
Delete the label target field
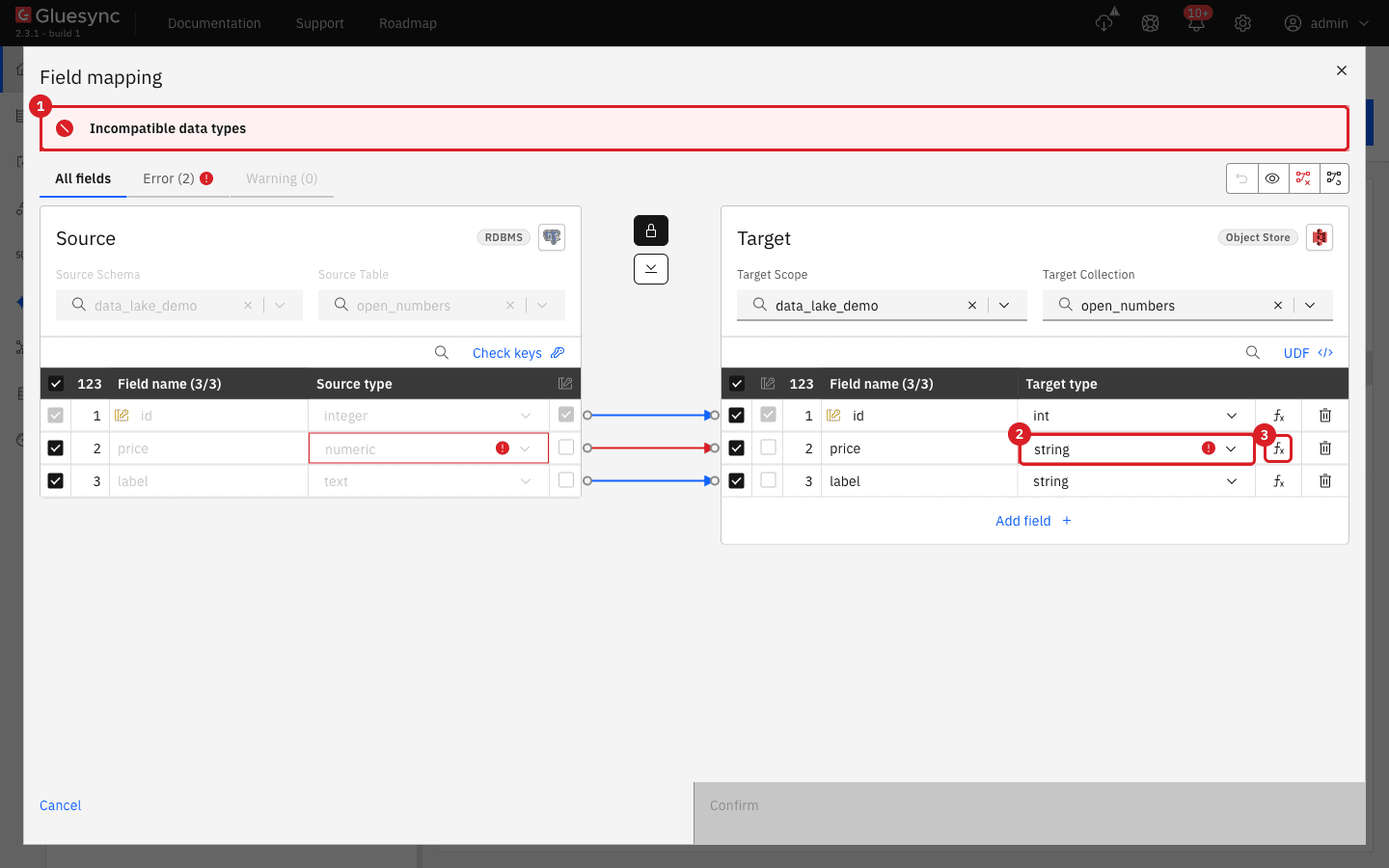click(1325, 481)
